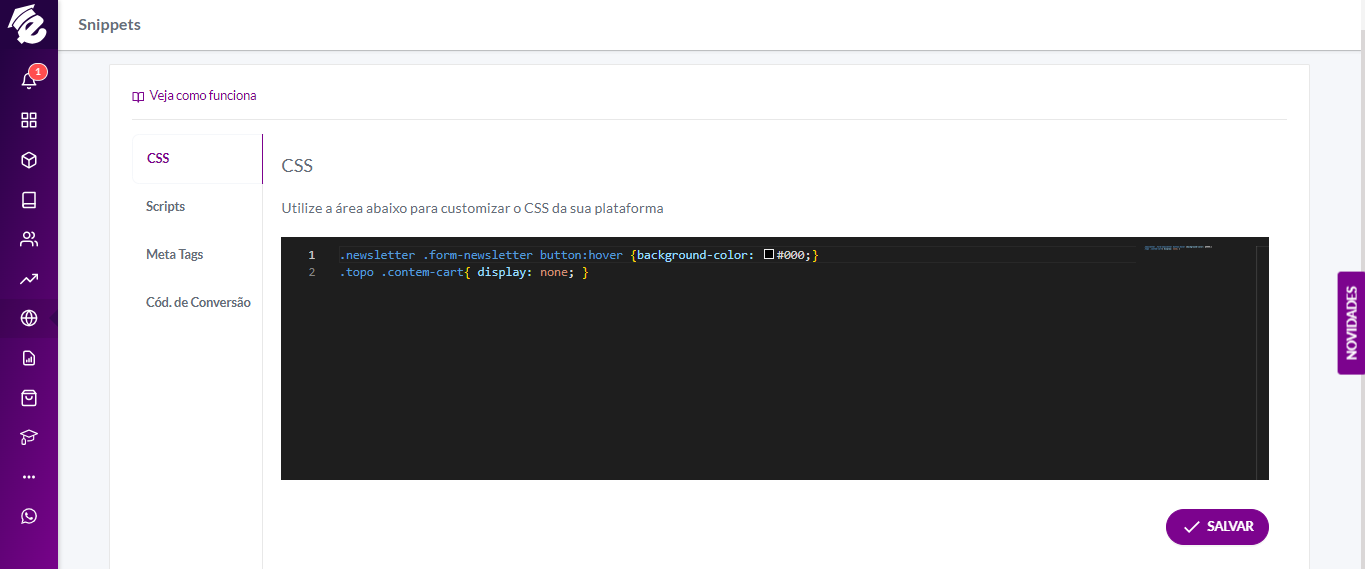Image resolution: width=1365 pixels, height=569 pixels.
Task: Open the WhatsApp support icon
Action: (29, 516)
